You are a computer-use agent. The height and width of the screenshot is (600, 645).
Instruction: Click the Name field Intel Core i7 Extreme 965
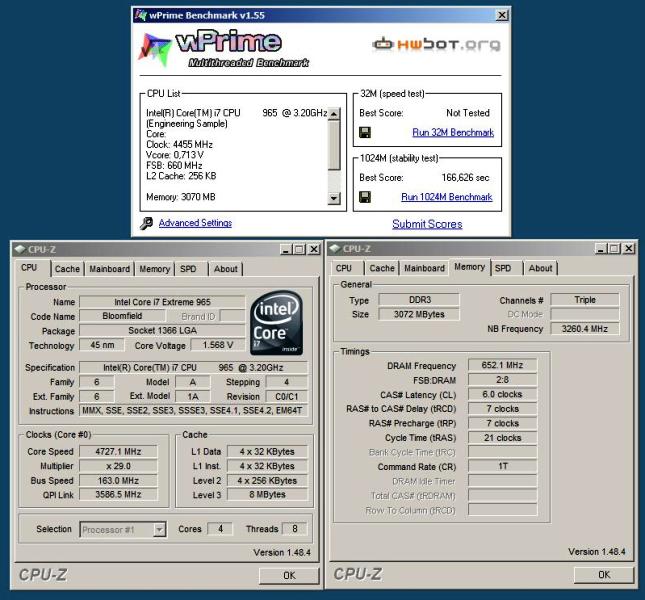pyautogui.click(x=162, y=302)
